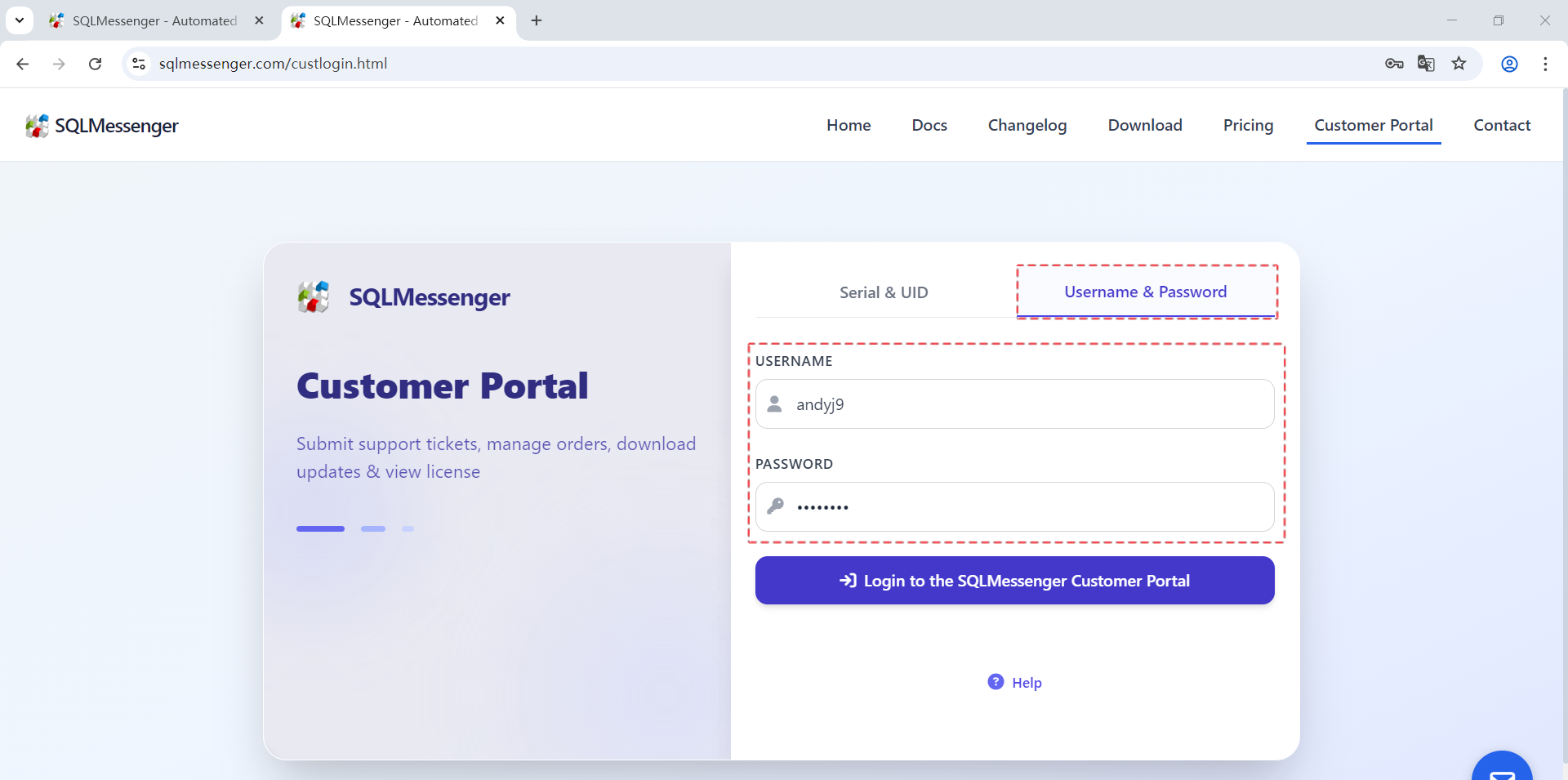Click Login to the SQLMessenger Customer Portal
Viewport: 1568px width, 780px height.
[1014, 581]
